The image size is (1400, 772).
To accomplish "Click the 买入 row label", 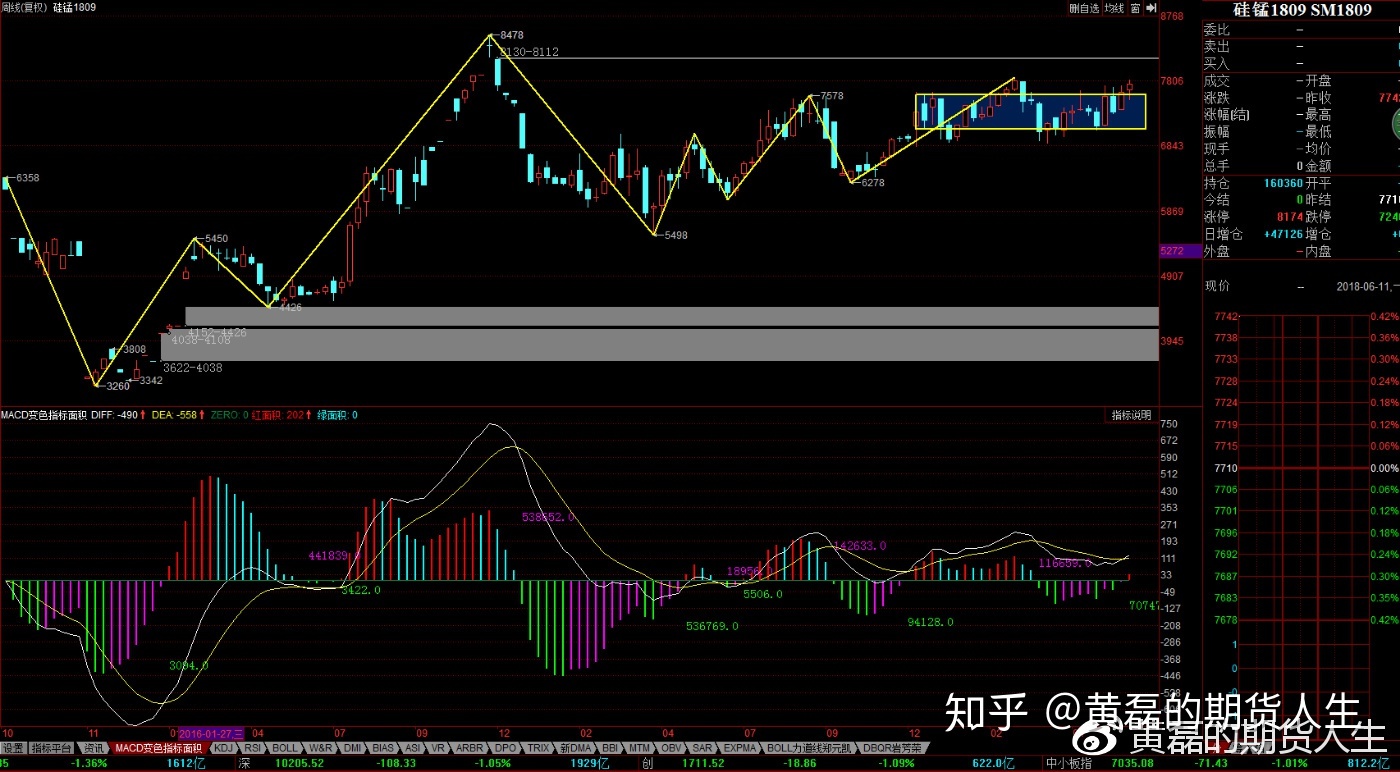I will coord(1216,64).
